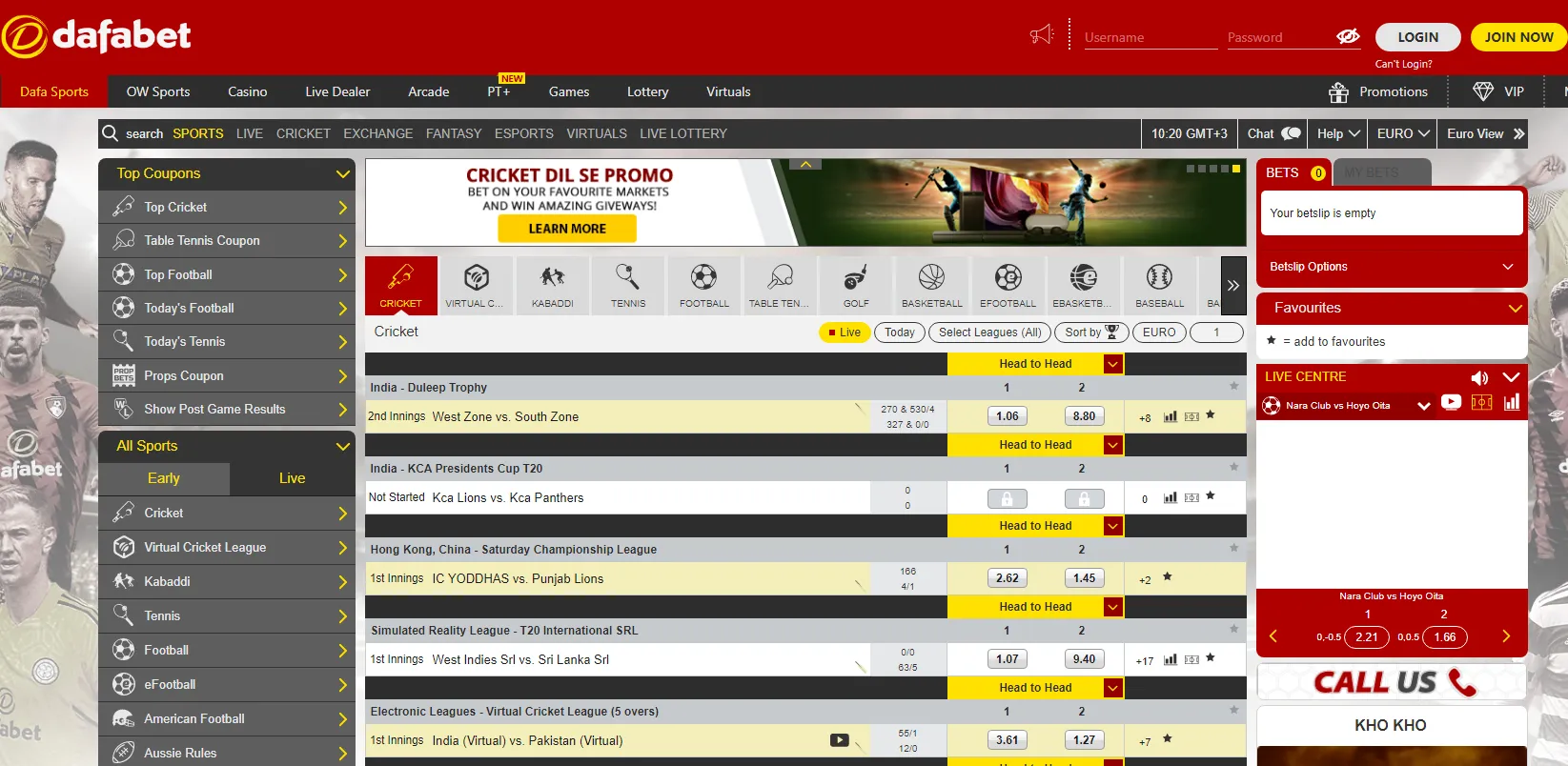Favourite West Indies Srl vs. Sri Lanka Srl

(1211, 658)
